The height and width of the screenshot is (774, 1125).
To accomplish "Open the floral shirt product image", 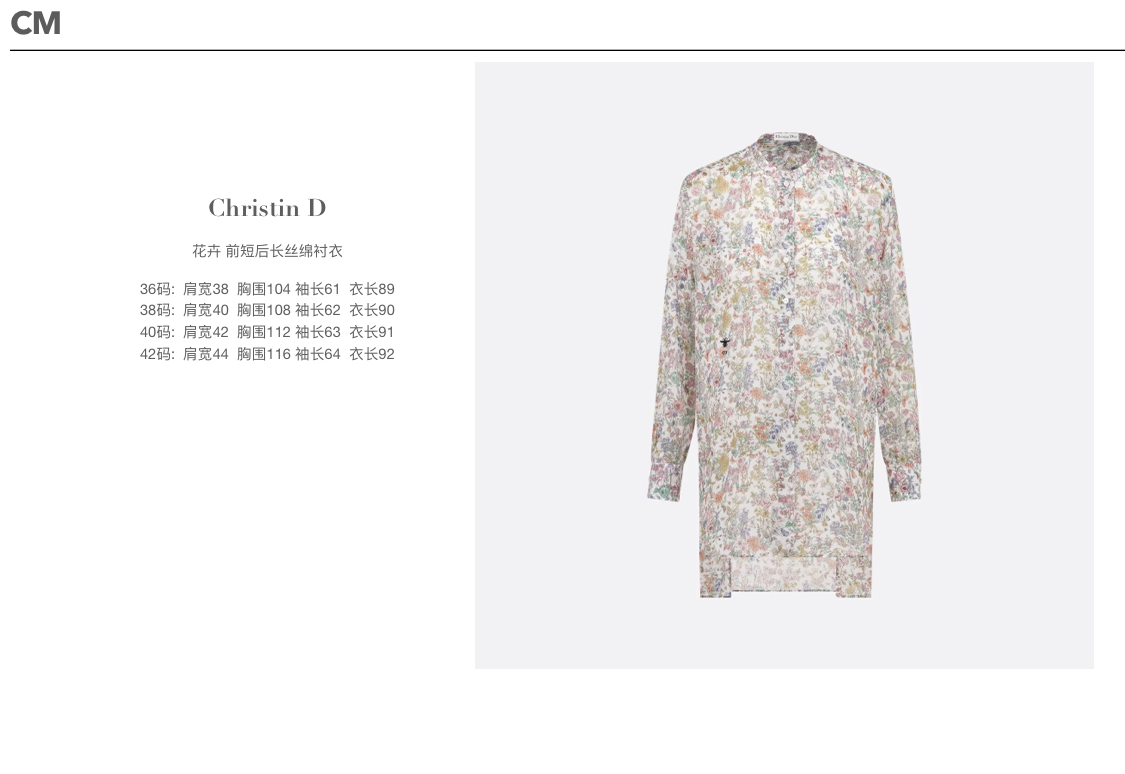I will coord(784,365).
